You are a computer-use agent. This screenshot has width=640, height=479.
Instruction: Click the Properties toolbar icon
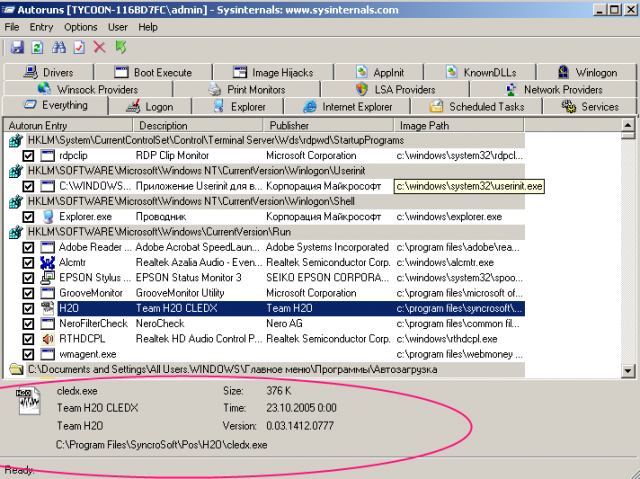[x=78, y=47]
